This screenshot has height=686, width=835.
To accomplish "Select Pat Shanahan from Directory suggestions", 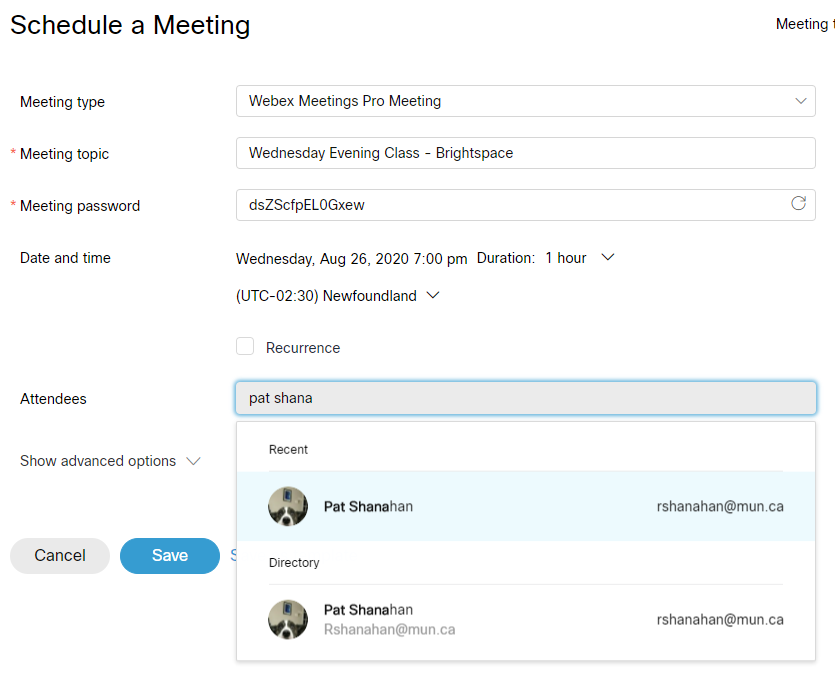I will click(x=526, y=619).
